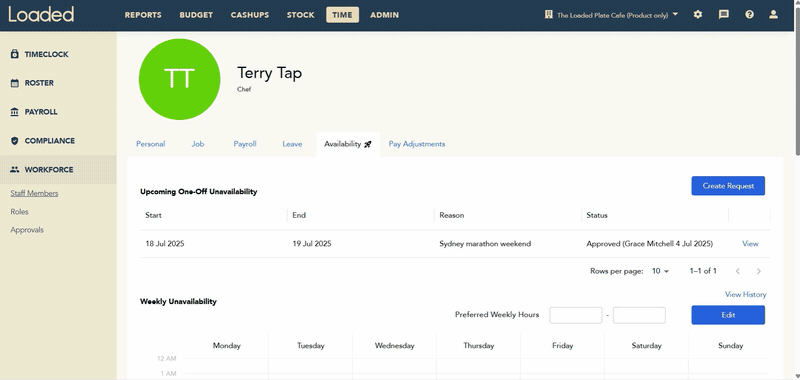Screen dimensions: 800x380
Task: Select the Availability tab
Action: (x=348, y=144)
